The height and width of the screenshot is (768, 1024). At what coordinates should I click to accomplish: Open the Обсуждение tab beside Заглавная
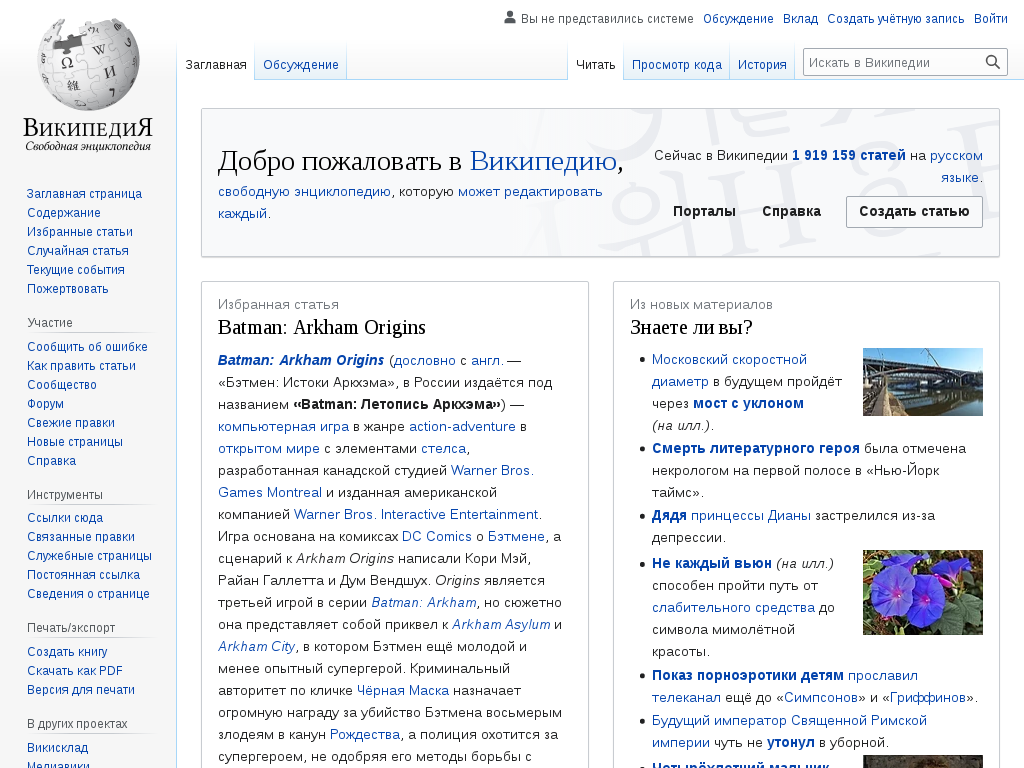pyautogui.click(x=300, y=65)
